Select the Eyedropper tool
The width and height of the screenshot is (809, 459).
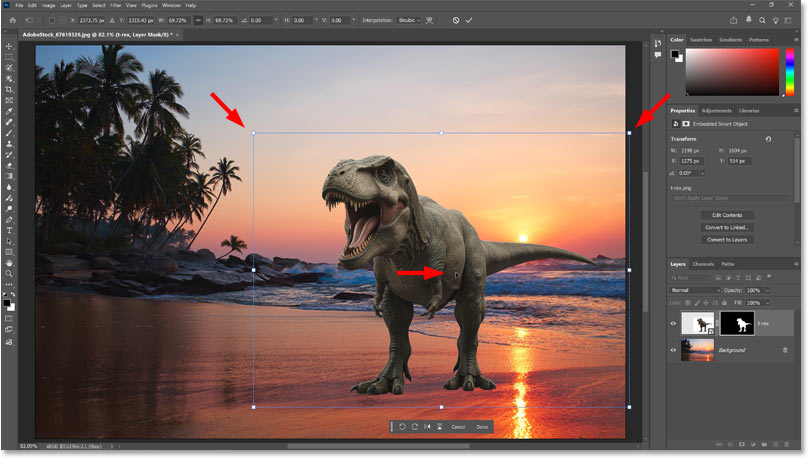pos(9,111)
